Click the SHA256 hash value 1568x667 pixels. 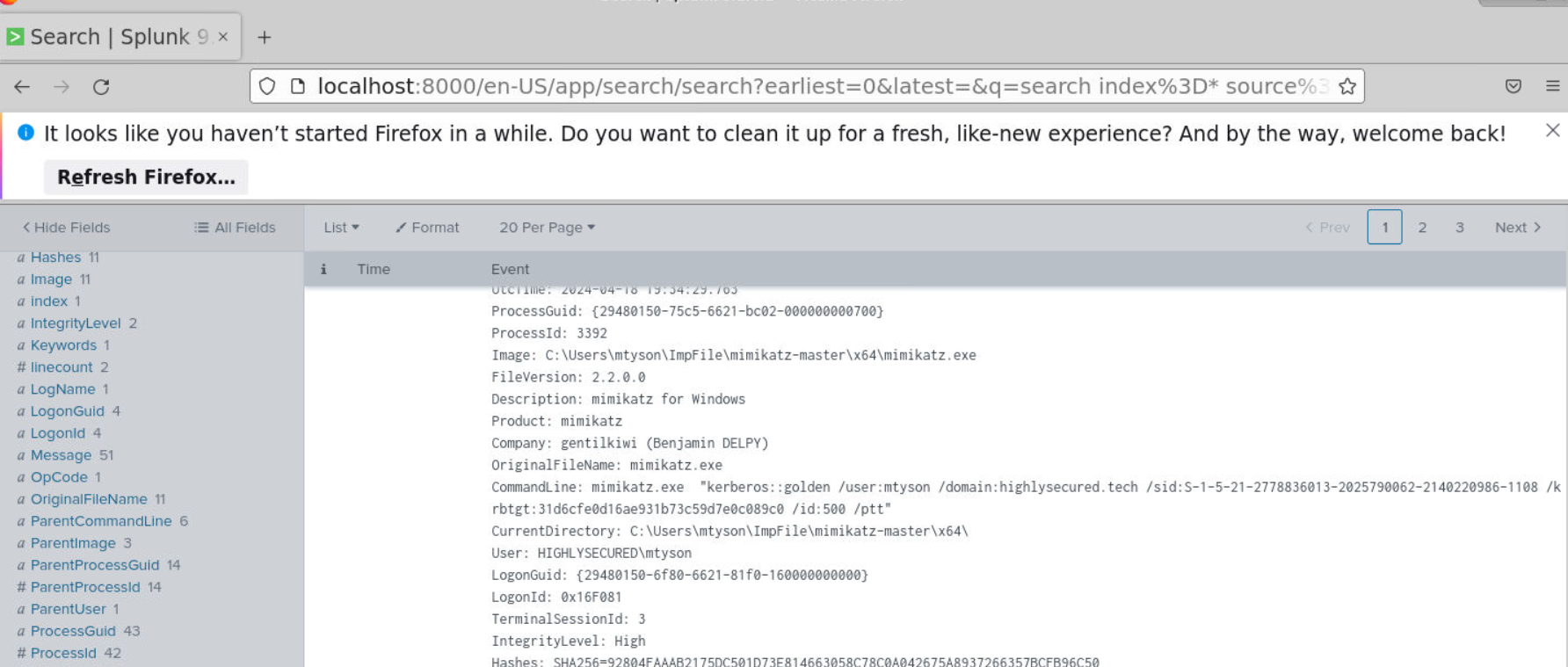click(826, 661)
